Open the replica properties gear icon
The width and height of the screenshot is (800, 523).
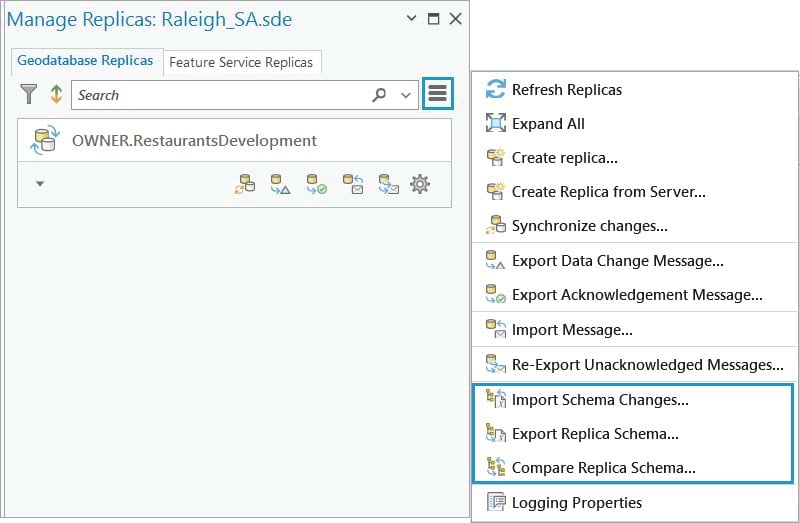click(420, 184)
